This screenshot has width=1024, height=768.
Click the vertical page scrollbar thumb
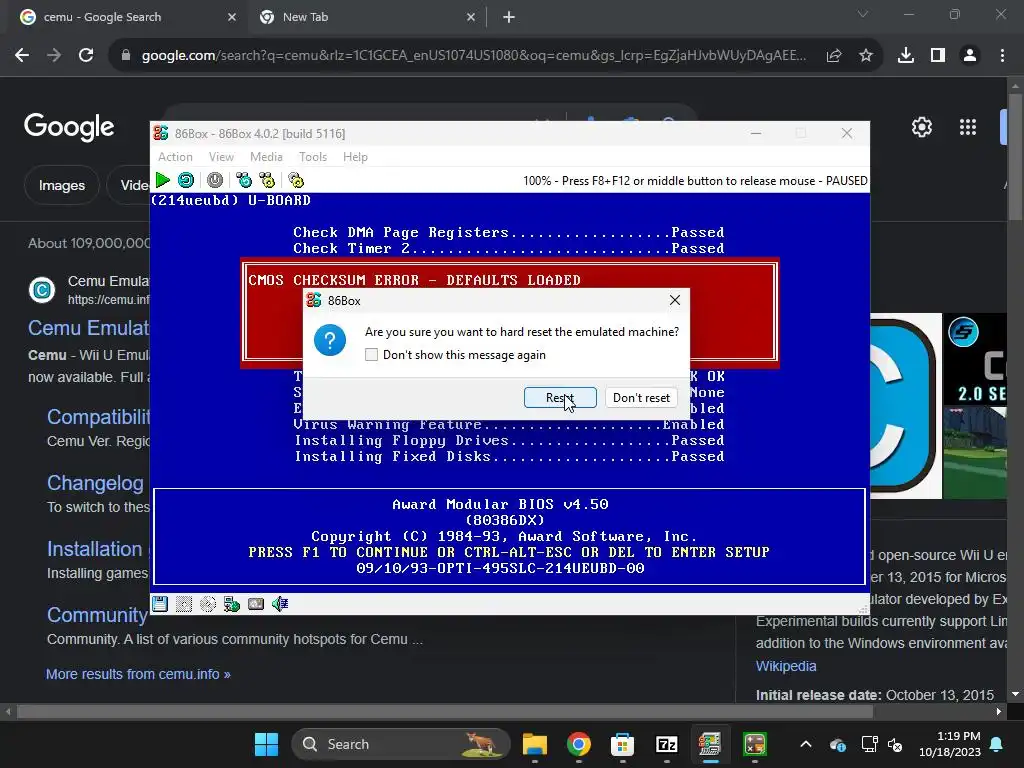(1015, 157)
